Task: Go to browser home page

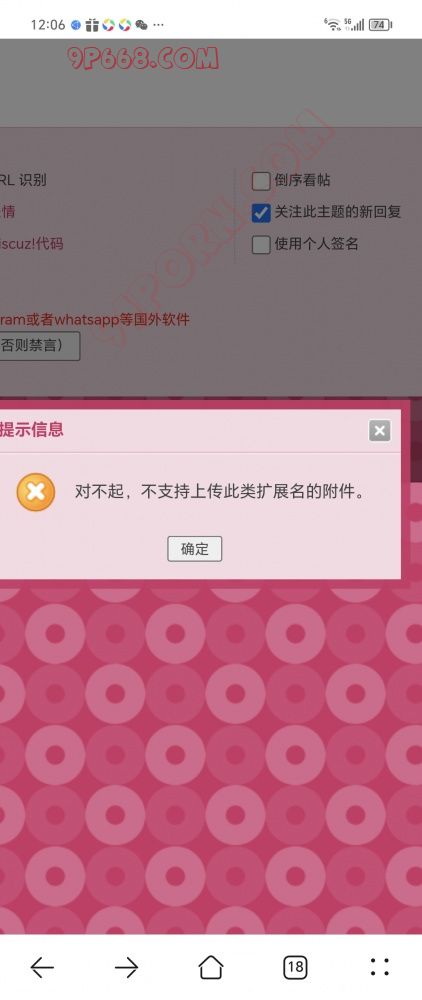Action: [211, 967]
